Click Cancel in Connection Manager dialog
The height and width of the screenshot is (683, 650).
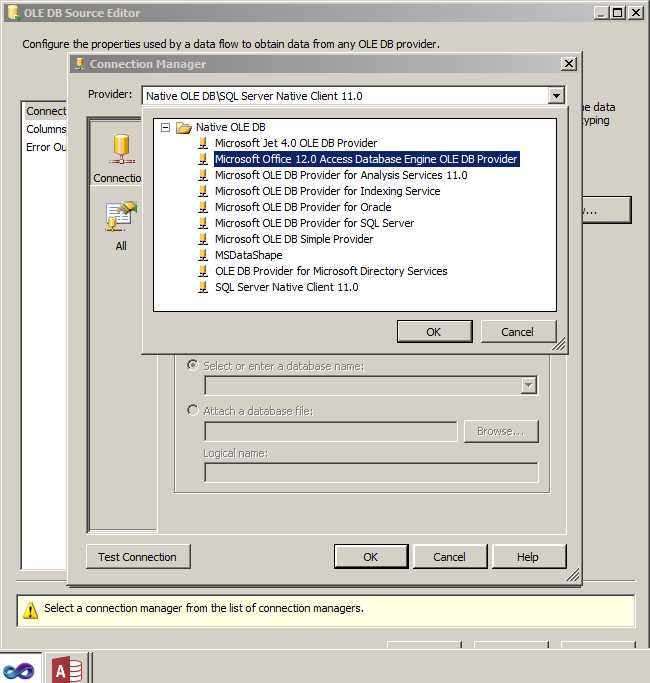[x=450, y=557]
